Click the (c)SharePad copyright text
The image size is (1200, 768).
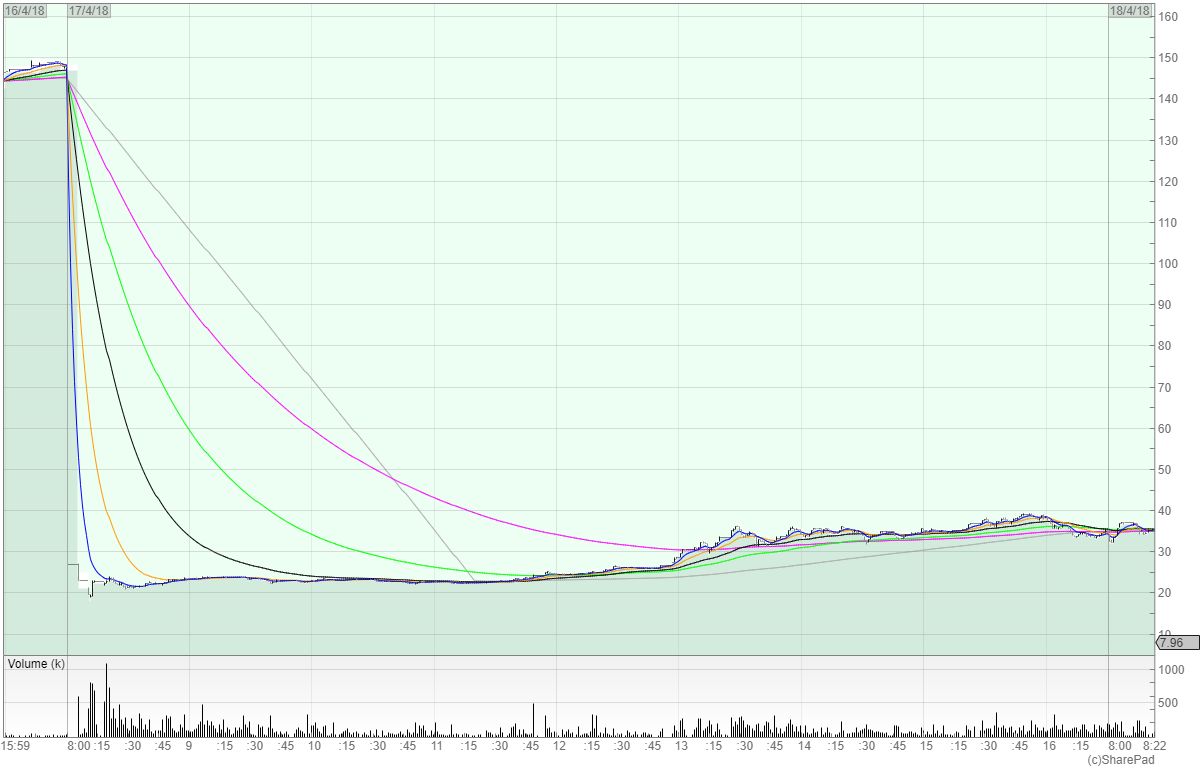pyautogui.click(x=1120, y=760)
